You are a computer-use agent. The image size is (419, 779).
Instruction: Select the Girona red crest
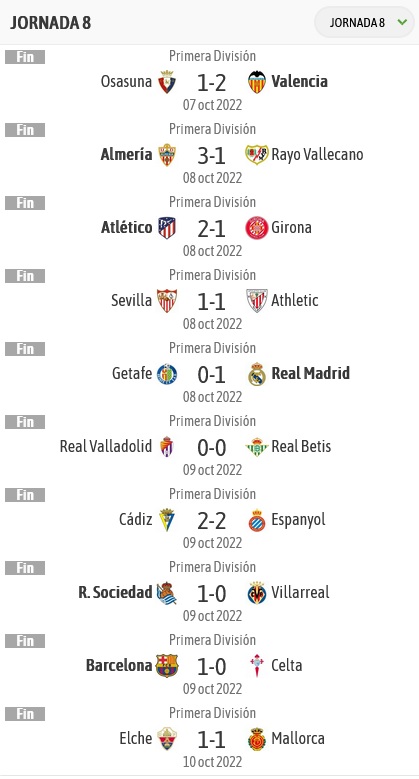click(257, 228)
